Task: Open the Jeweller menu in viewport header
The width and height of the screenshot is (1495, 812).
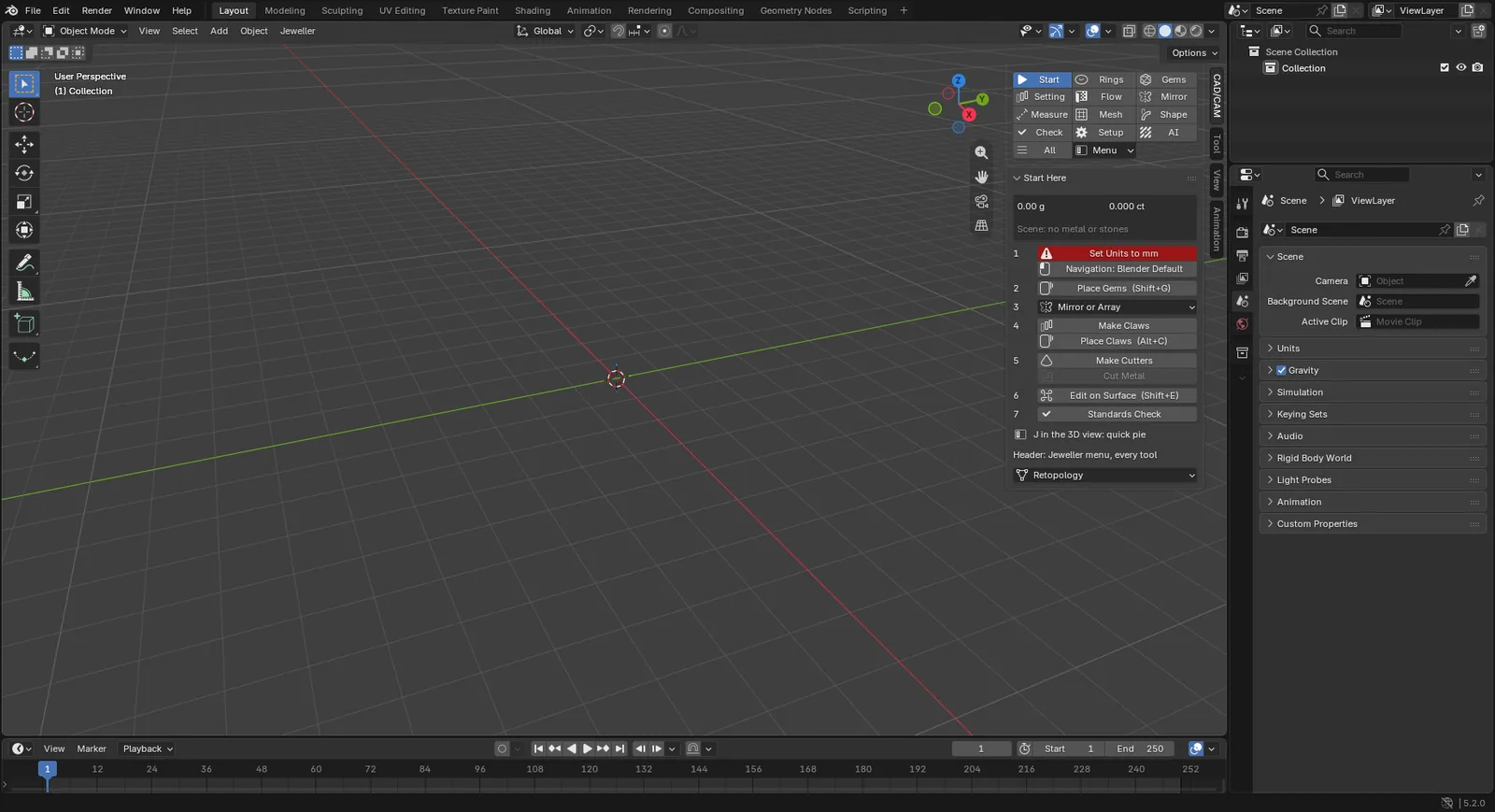Action: tap(297, 31)
